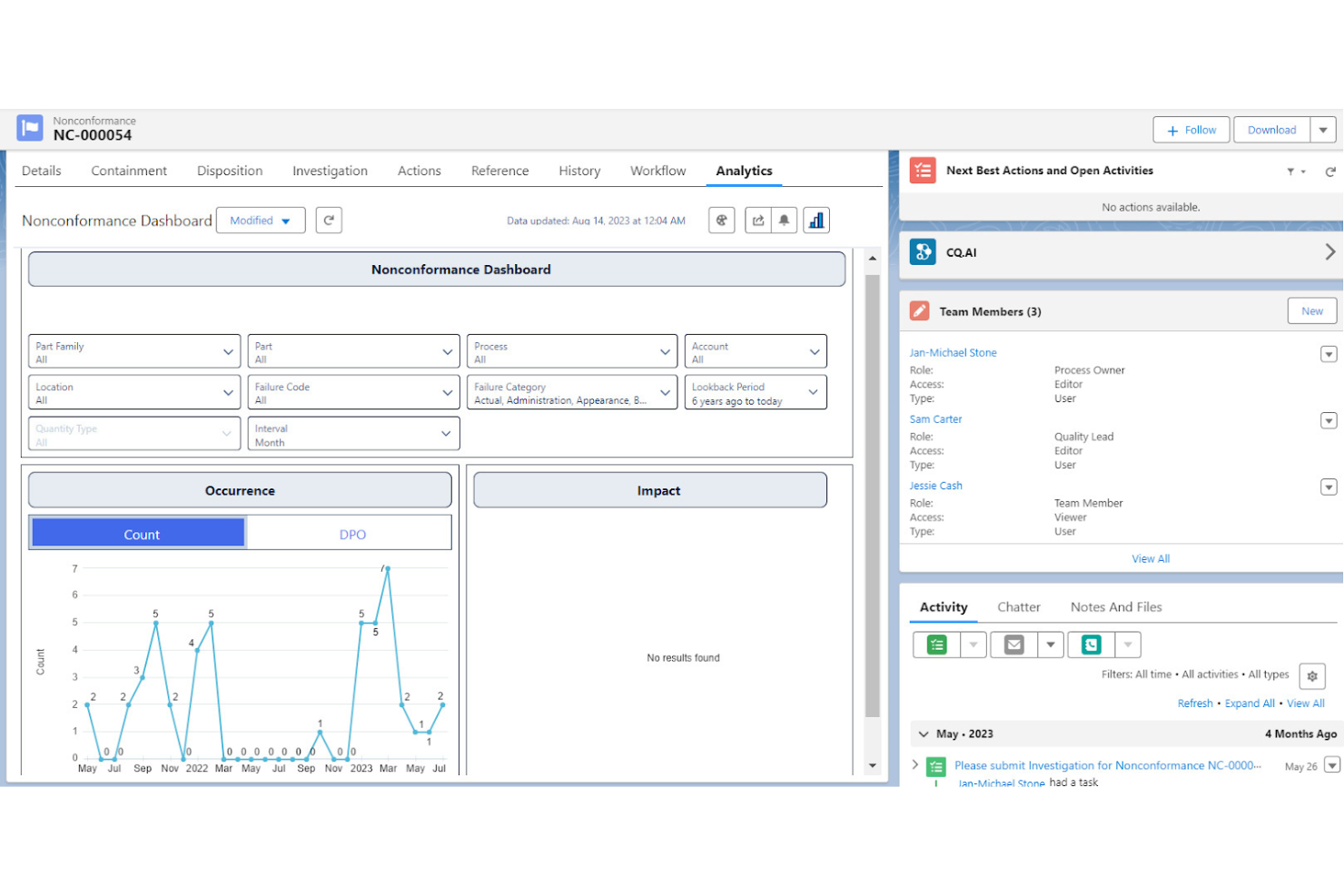Share or export the Nonconformance Dashboard
The image size is (1344, 896).
(757, 220)
